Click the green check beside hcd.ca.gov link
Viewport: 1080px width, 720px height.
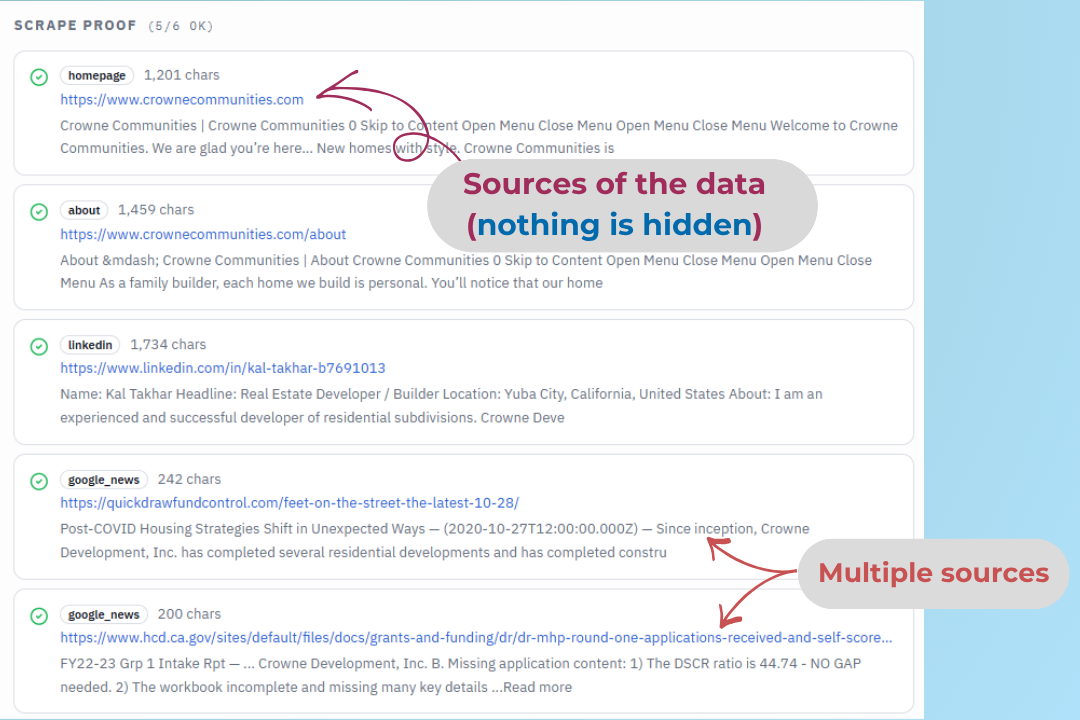point(39,615)
